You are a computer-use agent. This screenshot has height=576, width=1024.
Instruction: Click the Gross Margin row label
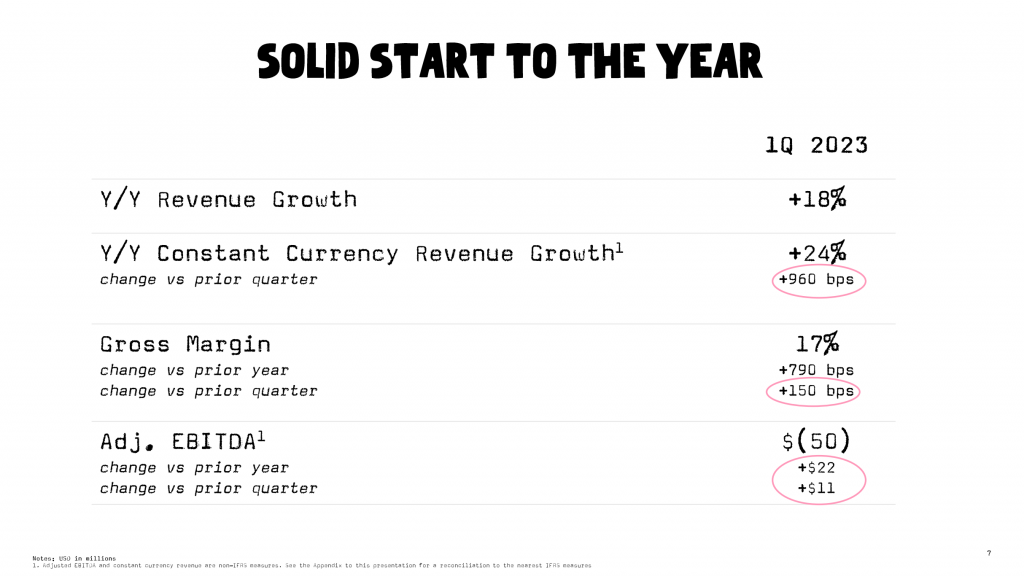[185, 344]
